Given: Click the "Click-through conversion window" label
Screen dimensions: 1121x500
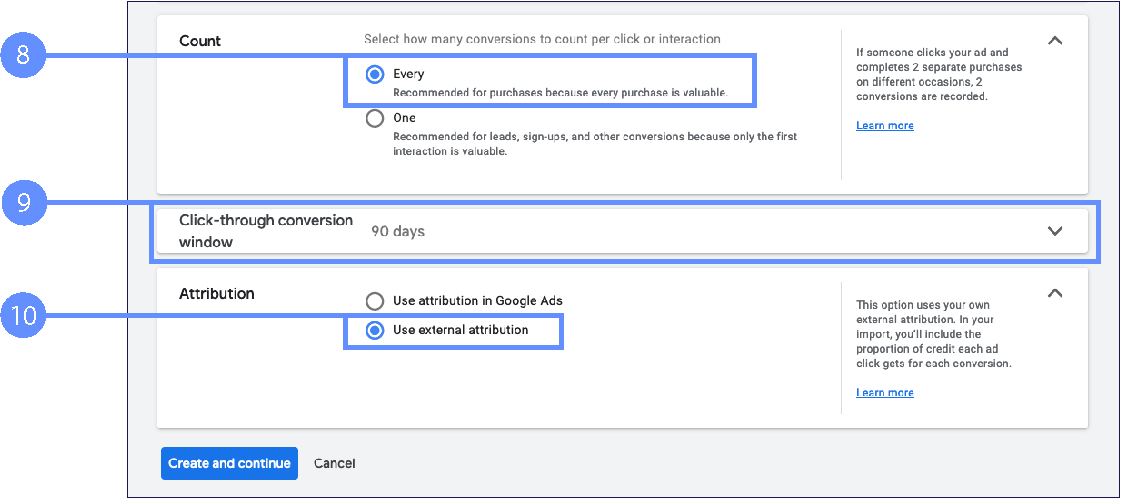Looking at the screenshot, I should point(265,231).
